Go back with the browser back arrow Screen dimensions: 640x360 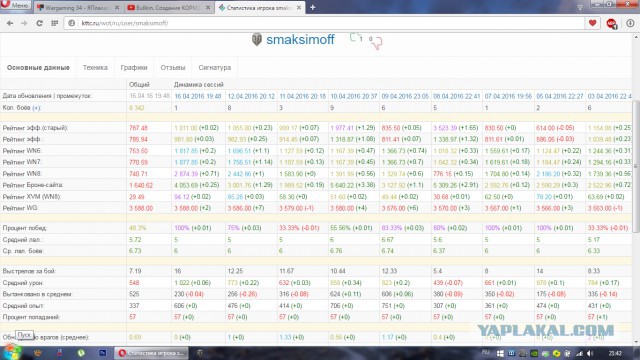pyautogui.click(x=10, y=23)
